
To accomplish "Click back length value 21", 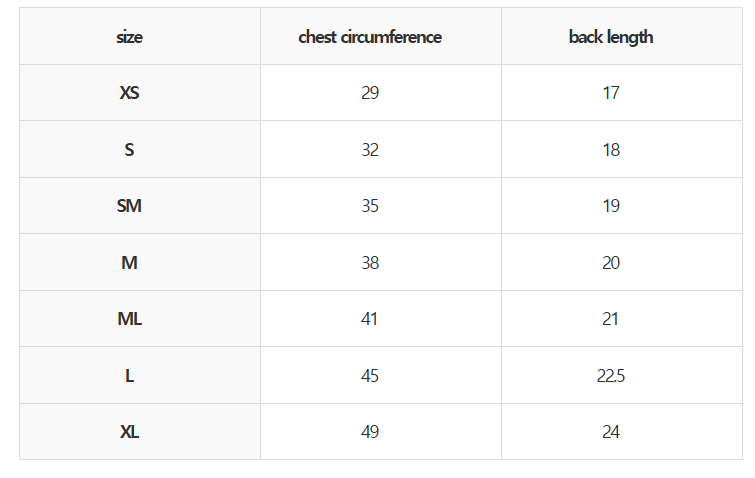I will click(x=611, y=319).
